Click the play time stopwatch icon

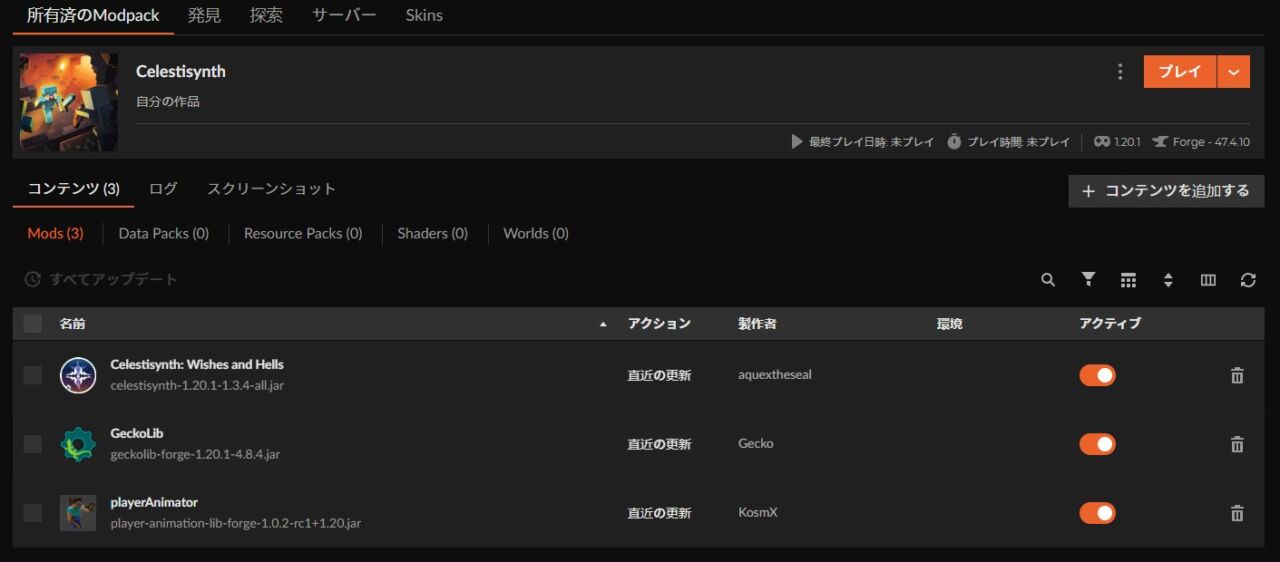point(954,142)
